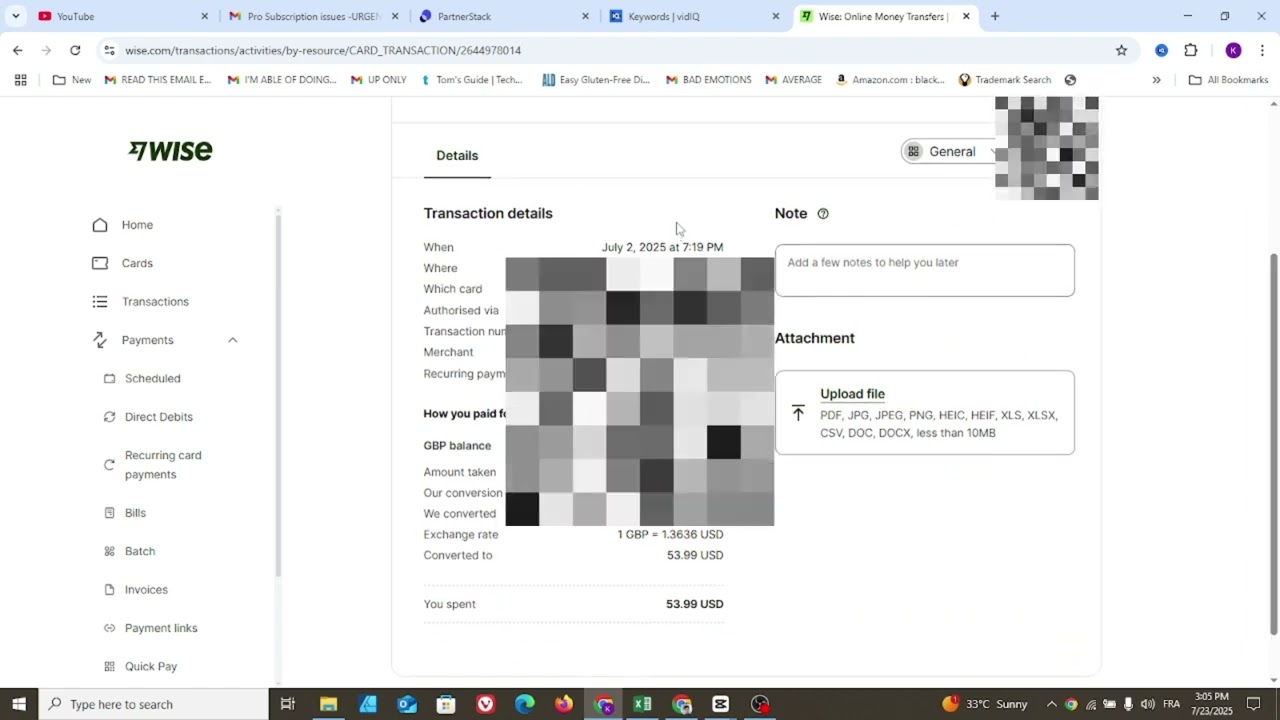The width and height of the screenshot is (1280, 720).
Task: Click the address bar URL
Action: 323,50
